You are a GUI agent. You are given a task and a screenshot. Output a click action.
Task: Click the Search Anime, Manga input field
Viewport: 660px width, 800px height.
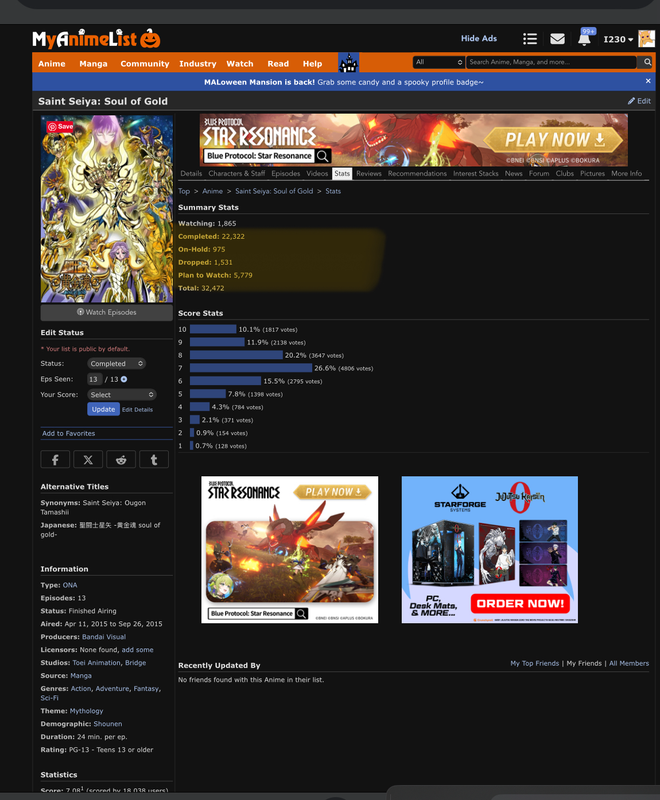point(551,62)
